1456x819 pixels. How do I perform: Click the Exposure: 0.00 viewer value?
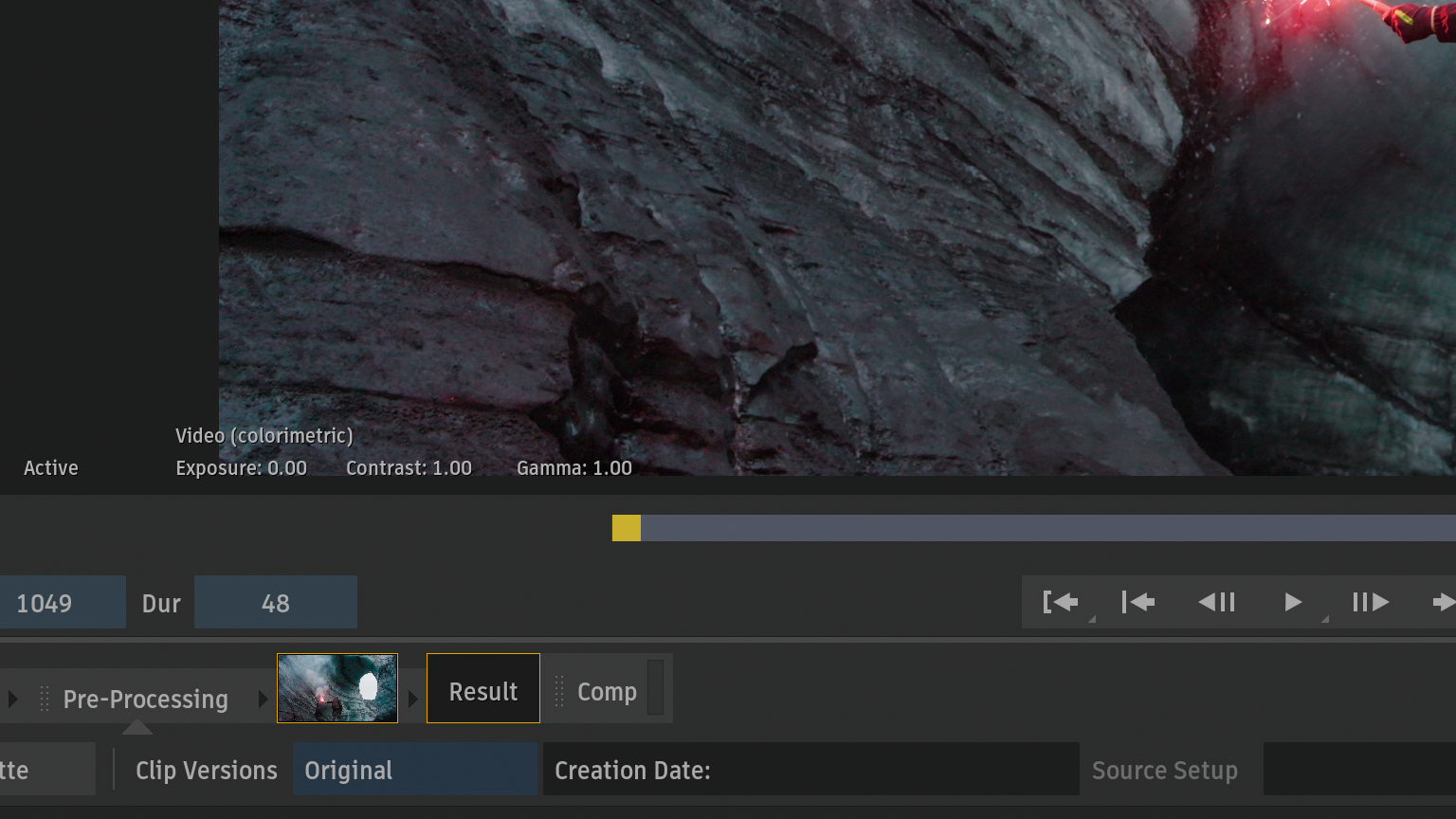click(x=242, y=468)
